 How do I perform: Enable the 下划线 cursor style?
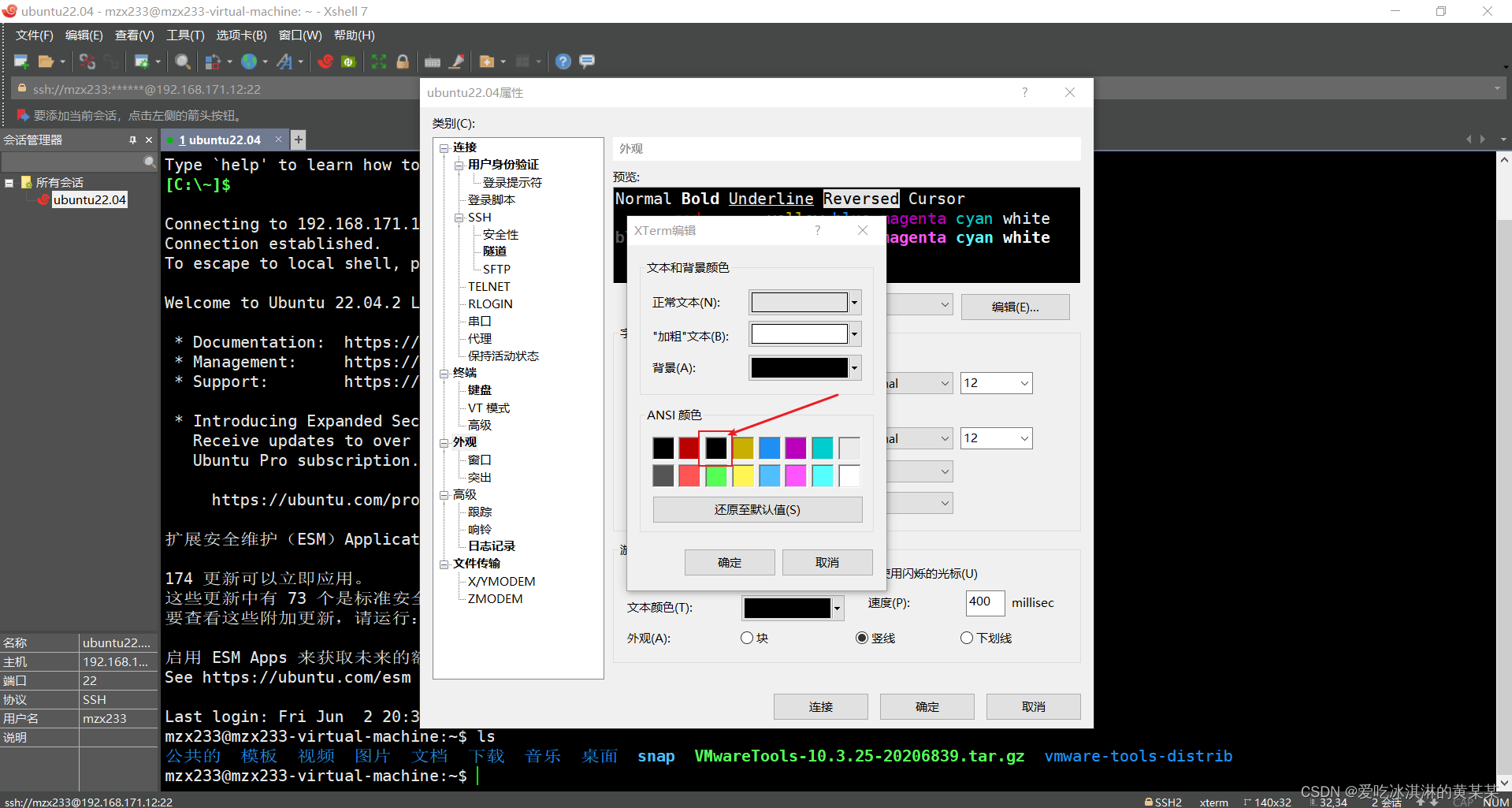point(966,638)
